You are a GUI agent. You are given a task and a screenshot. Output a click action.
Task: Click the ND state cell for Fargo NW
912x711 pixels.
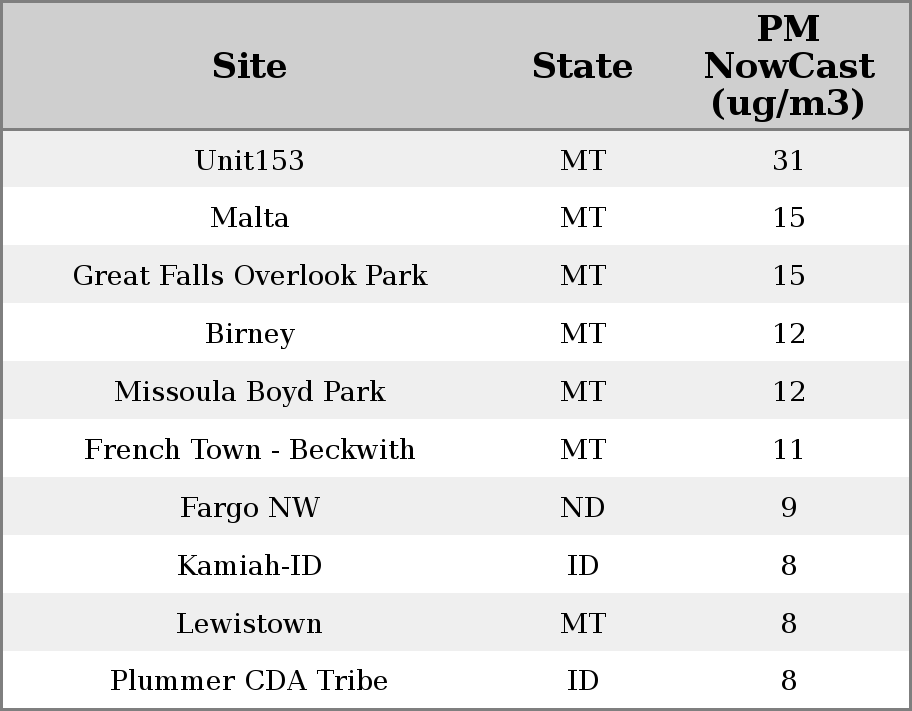pos(582,508)
